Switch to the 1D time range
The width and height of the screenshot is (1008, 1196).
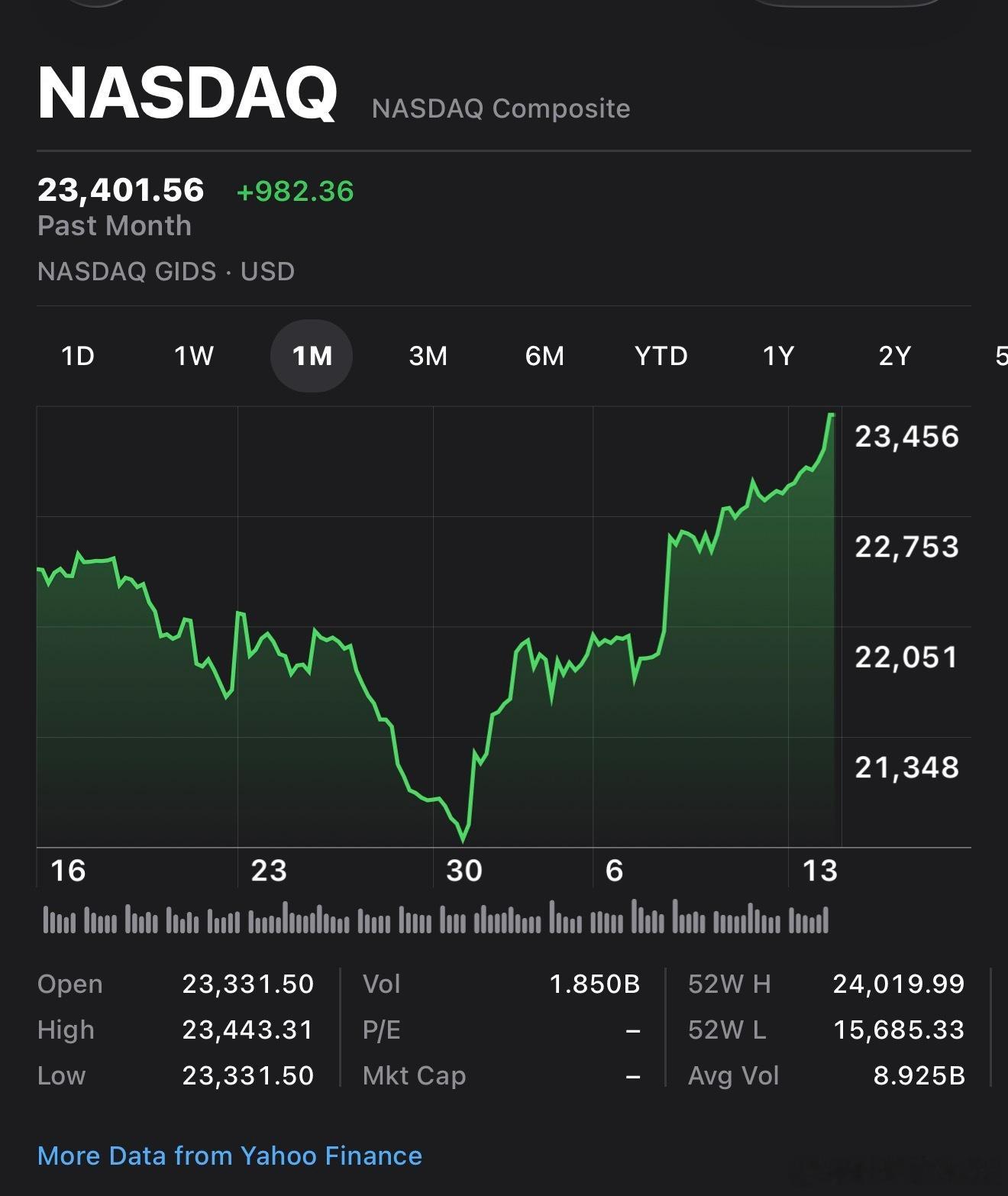pyautogui.click(x=79, y=356)
